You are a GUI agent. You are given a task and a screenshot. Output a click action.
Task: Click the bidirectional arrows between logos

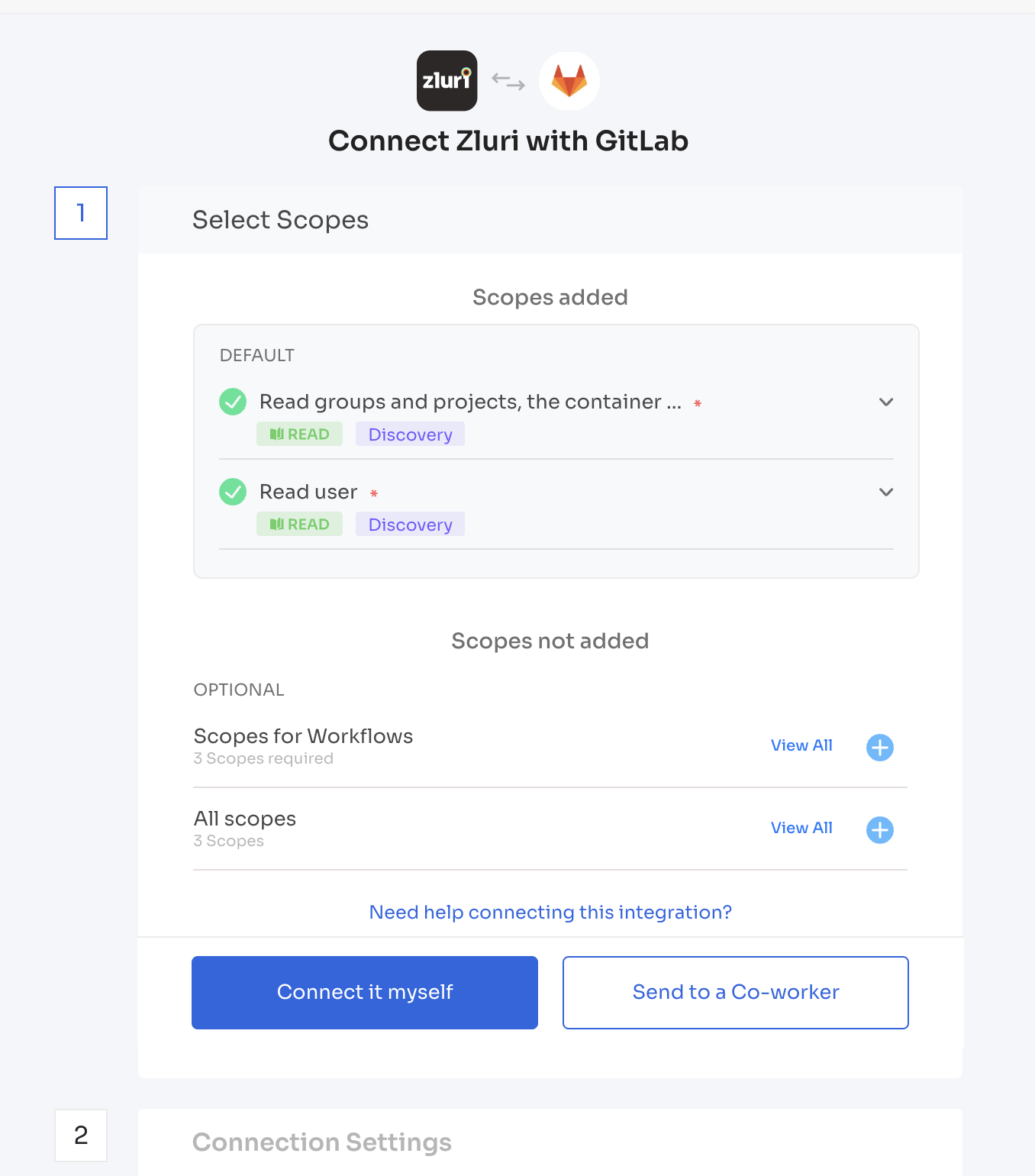(508, 81)
